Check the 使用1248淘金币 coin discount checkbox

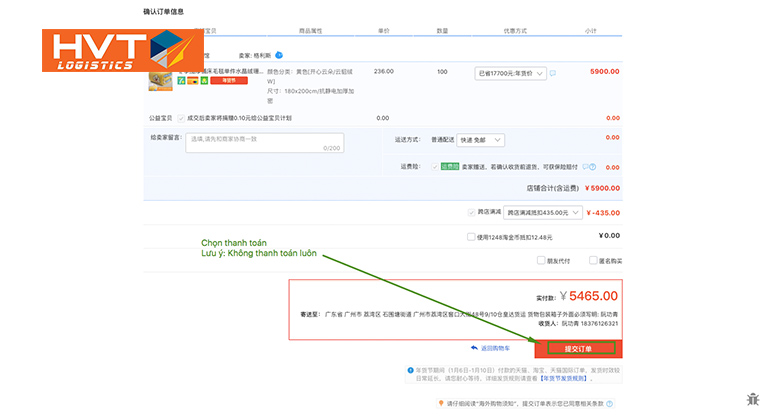coord(471,237)
